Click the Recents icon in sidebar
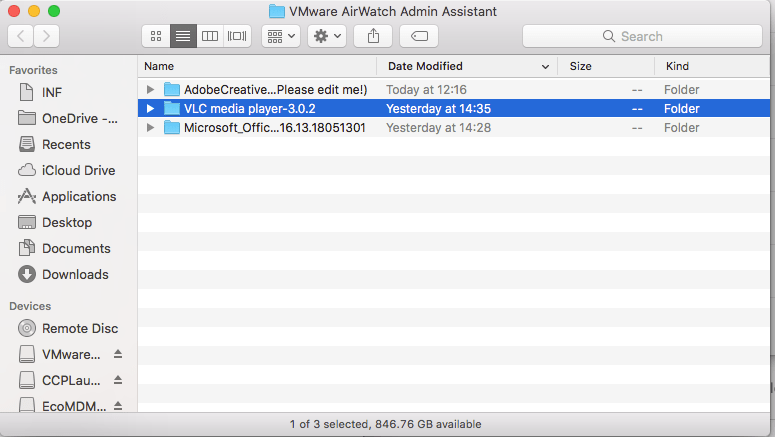The height and width of the screenshot is (437, 775). pyautogui.click(x=27, y=144)
